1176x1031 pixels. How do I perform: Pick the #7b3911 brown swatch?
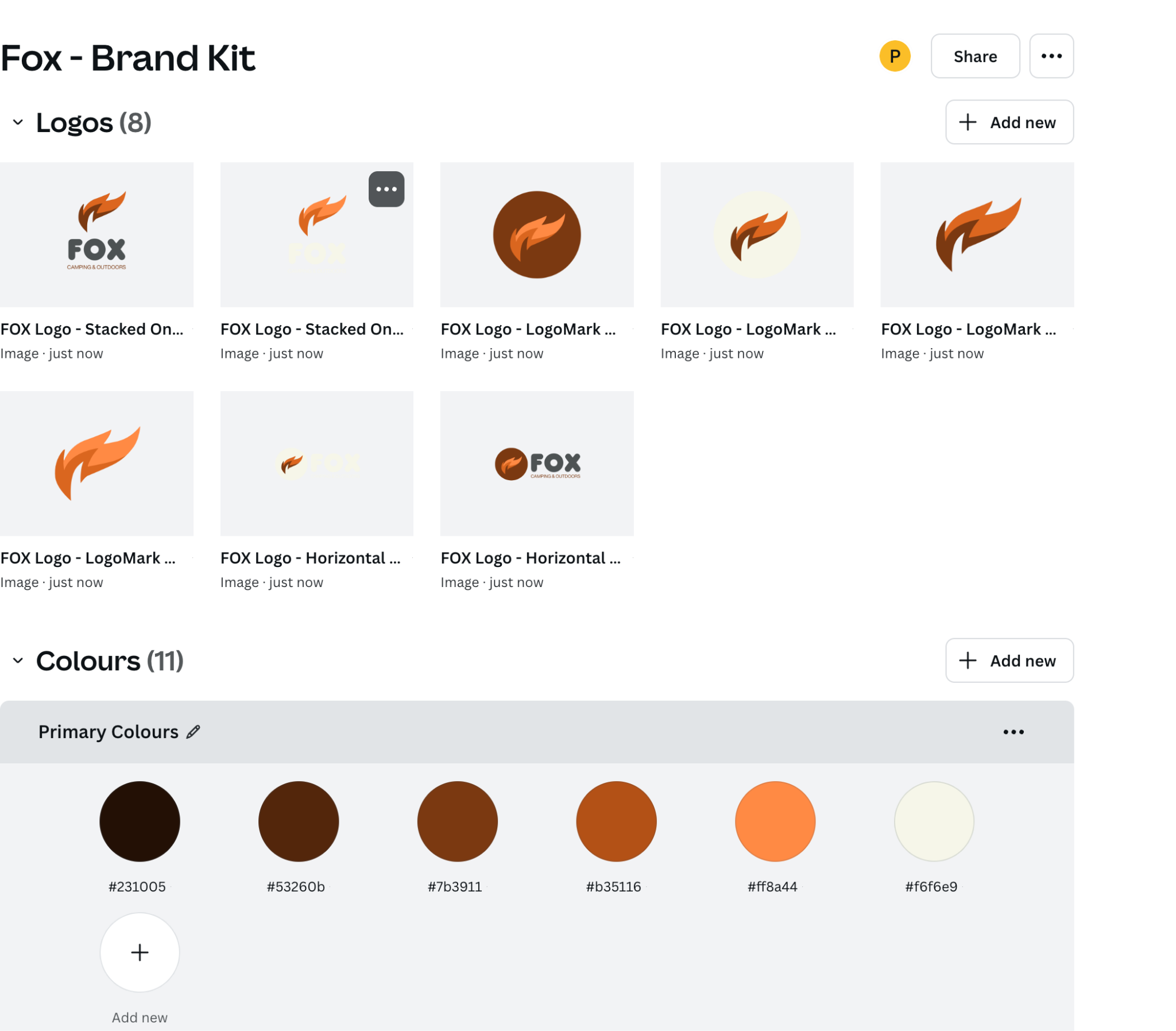[x=457, y=821]
